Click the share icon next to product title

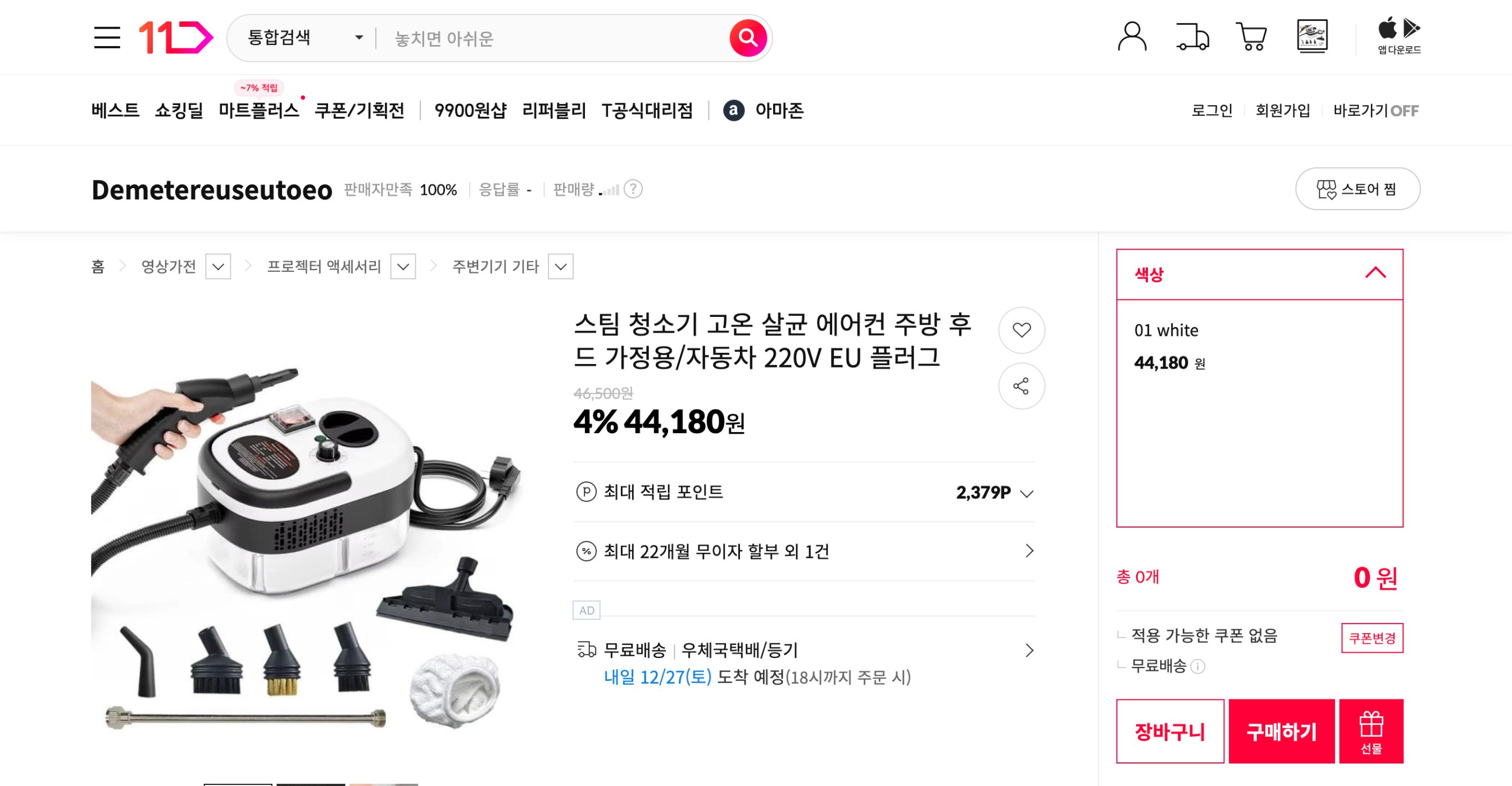click(x=1021, y=386)
